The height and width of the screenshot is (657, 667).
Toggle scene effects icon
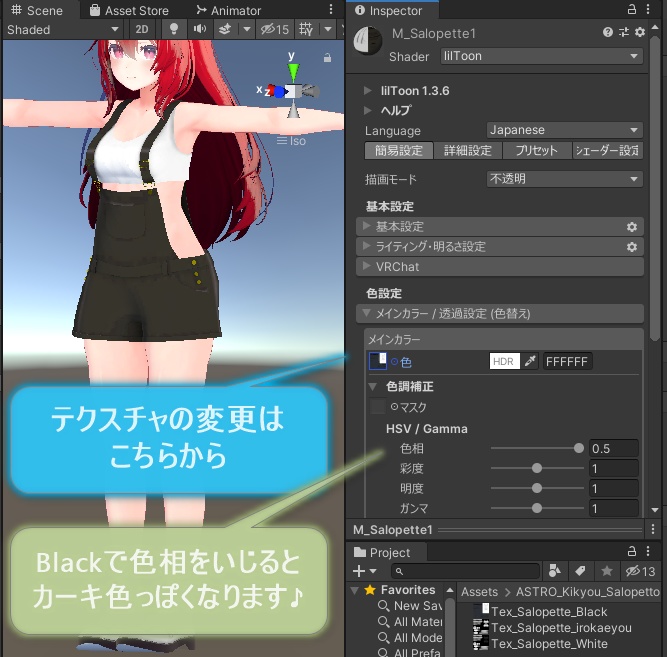tap(225, 29)
